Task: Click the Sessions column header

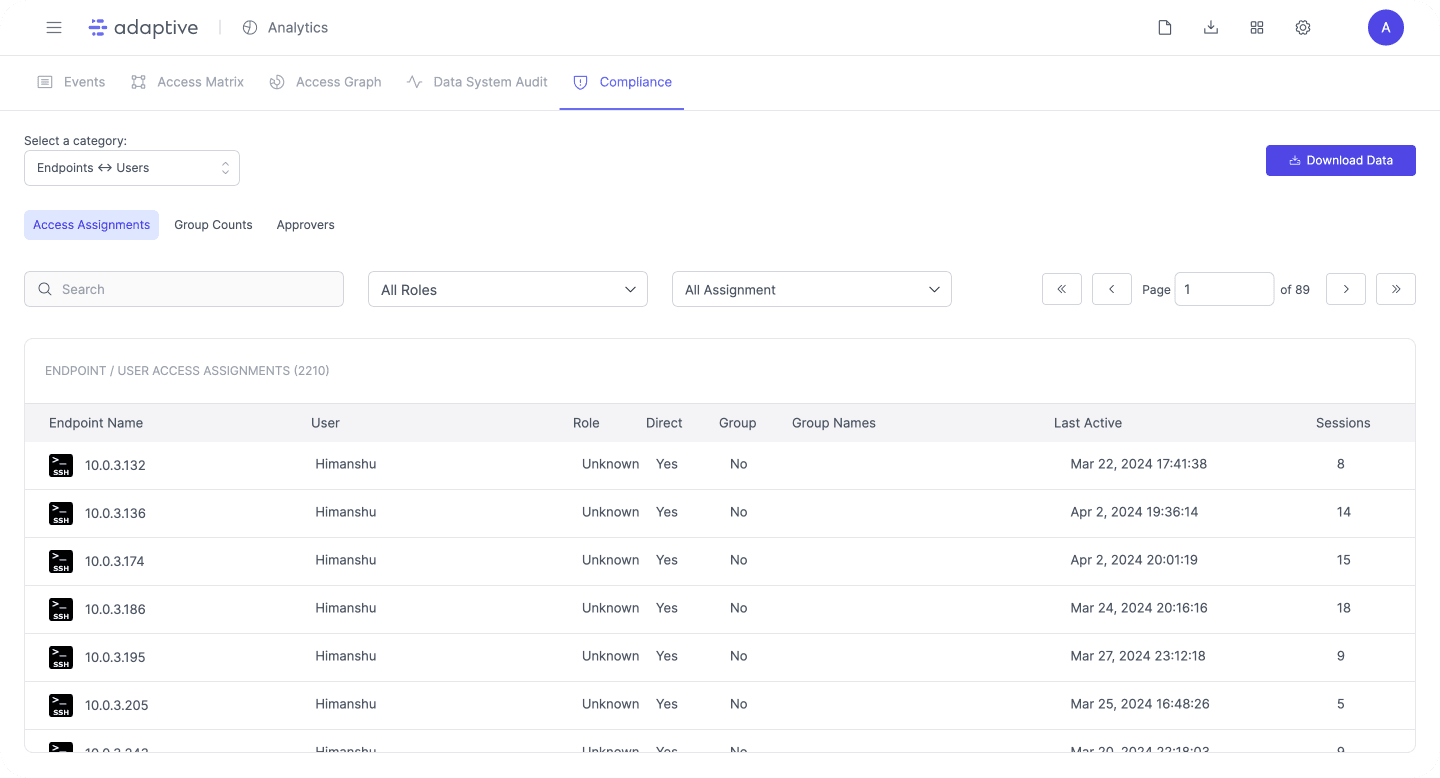Action: pos(1343,423)
